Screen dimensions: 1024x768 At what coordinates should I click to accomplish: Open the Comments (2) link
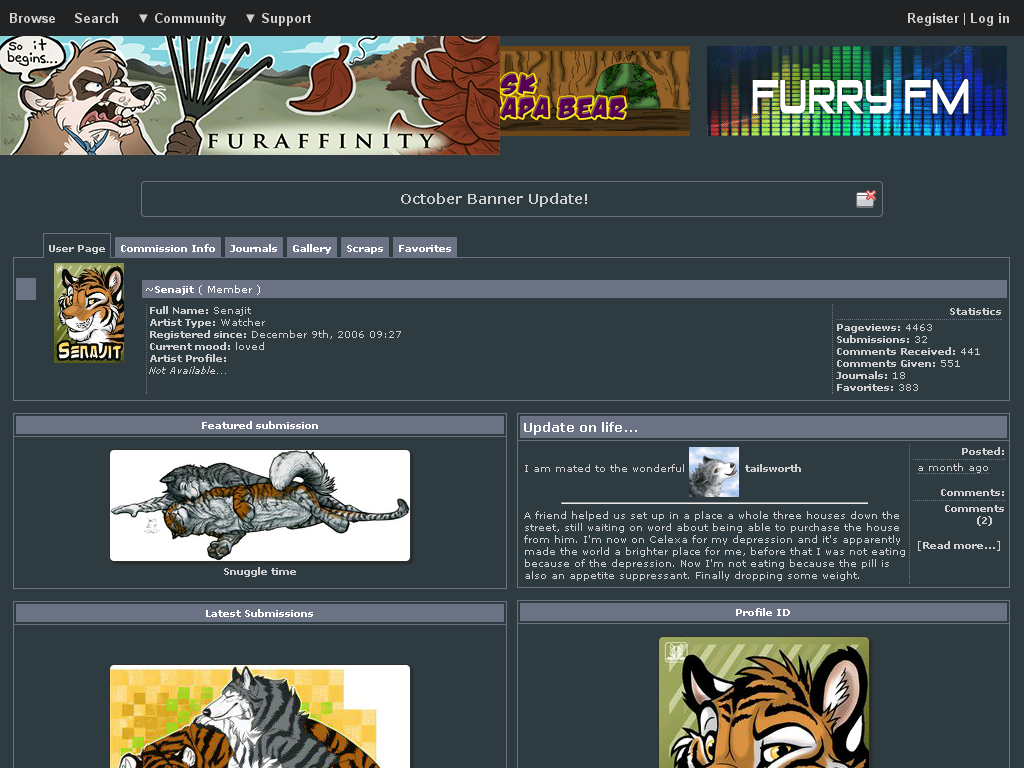click(974, 515)
